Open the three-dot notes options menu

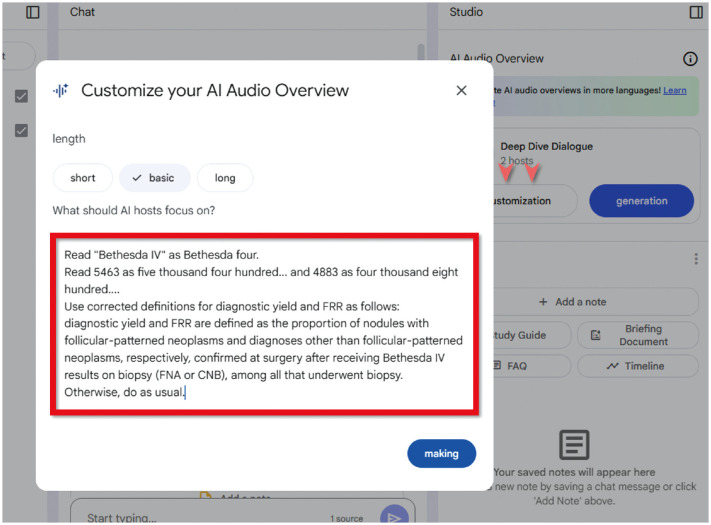696,259
